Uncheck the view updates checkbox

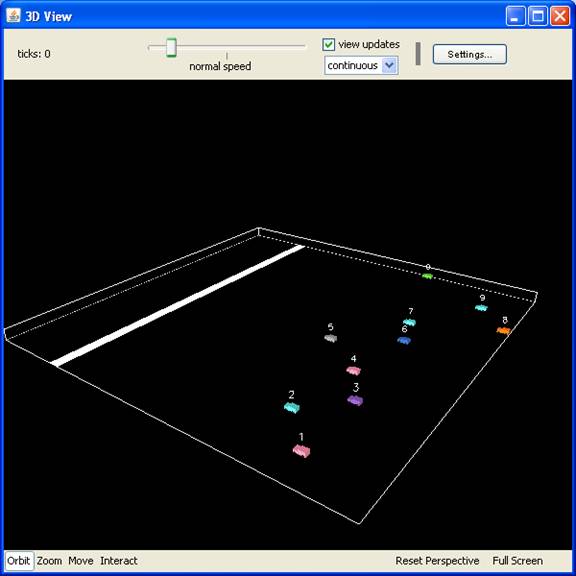[328, 44]
